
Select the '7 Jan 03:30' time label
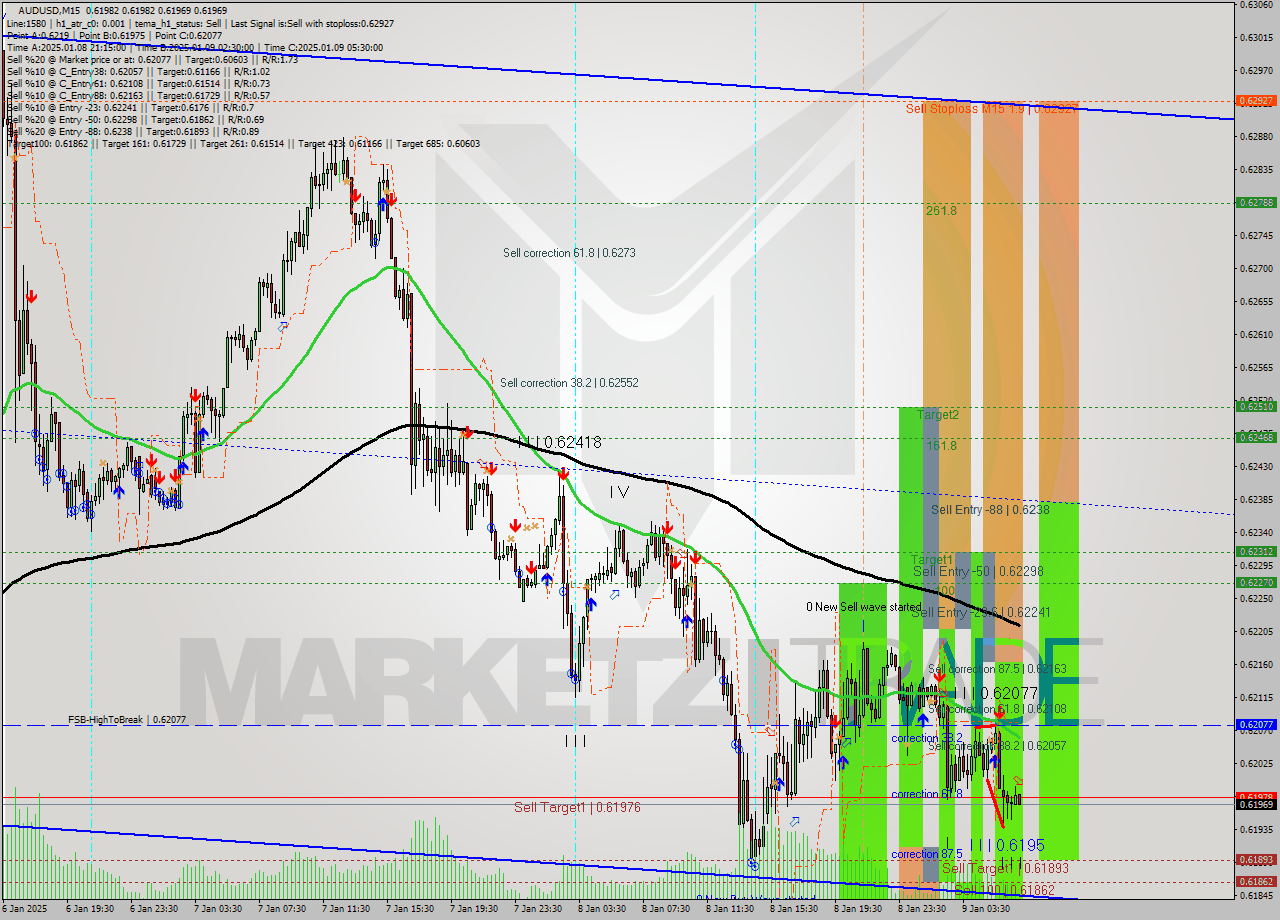pyautogui.click(x=216, y=910)
